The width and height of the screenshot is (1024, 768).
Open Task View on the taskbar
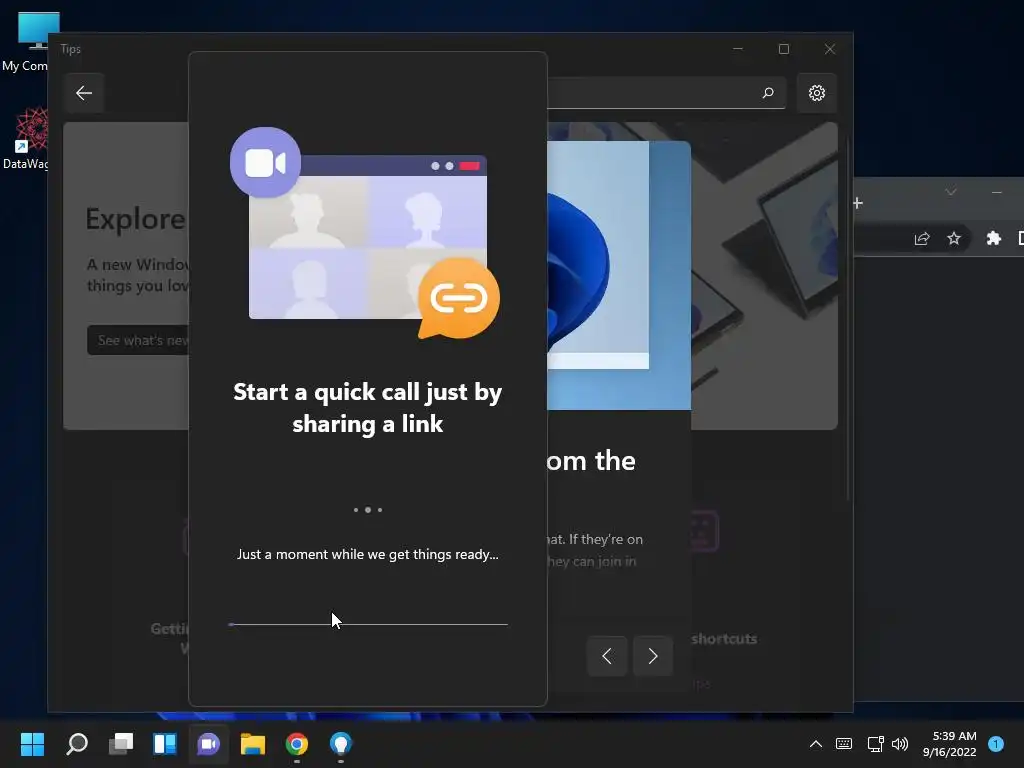121,744
